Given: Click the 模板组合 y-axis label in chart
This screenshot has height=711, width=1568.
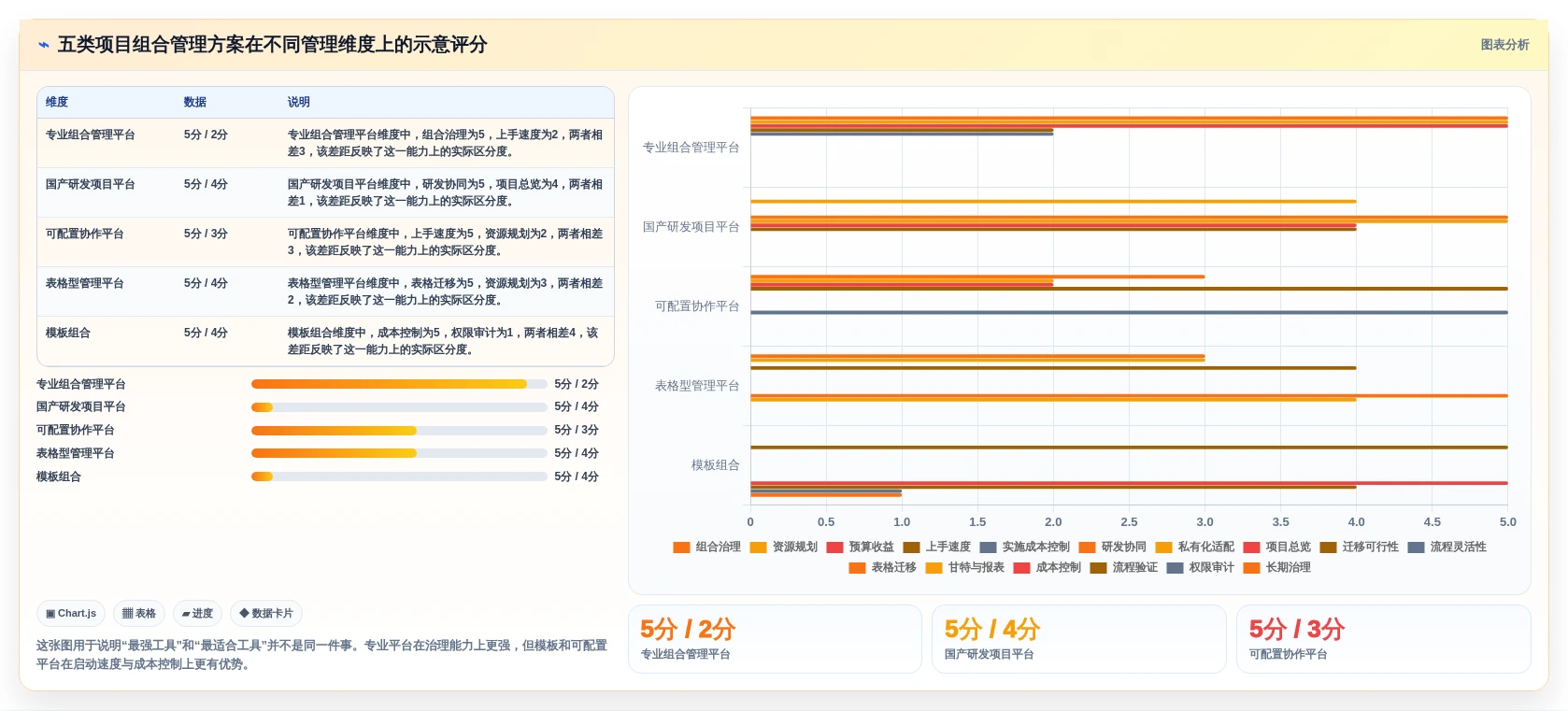Looking at the screenshot, I should (716, 465).
